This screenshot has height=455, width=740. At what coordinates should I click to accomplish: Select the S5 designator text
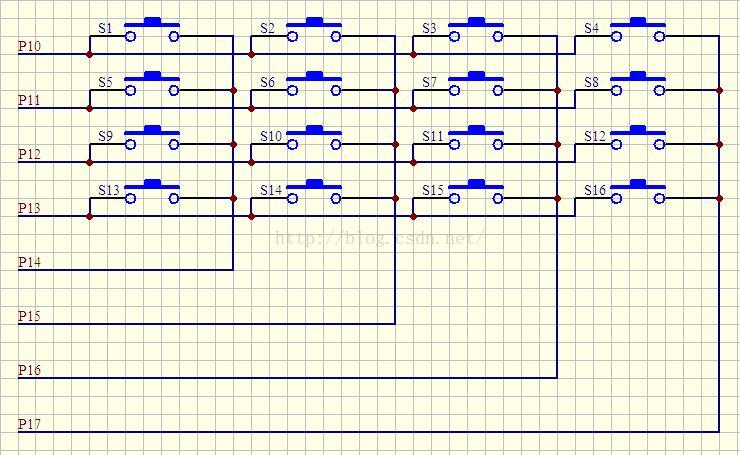point(105,82)
